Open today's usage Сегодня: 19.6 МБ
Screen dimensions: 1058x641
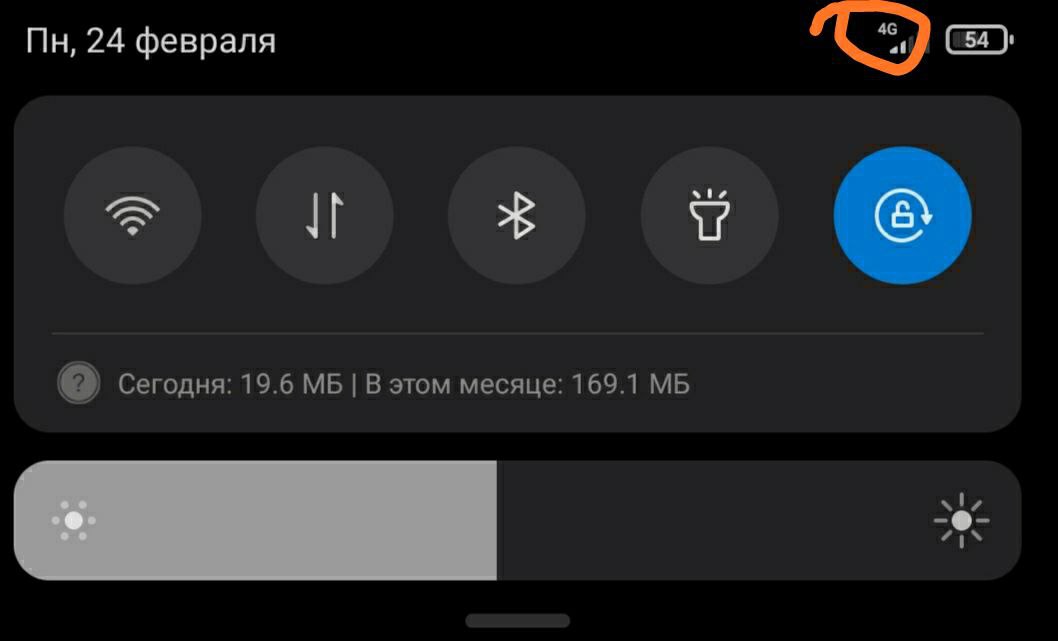[x=230, y=384]
